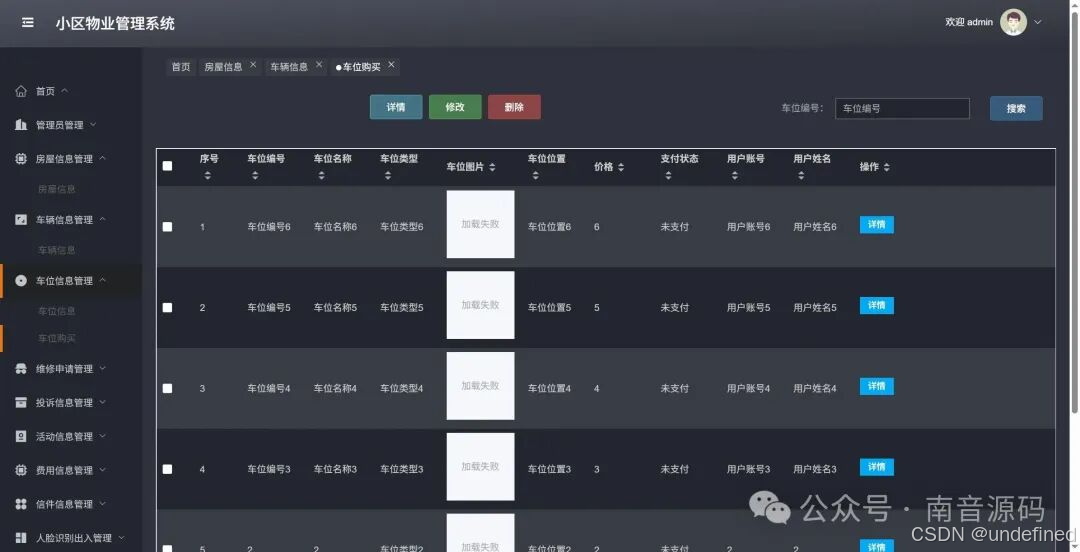Expand the 维修申请管理 sidebar menu
This screenshot has height=552, width=1080.
click(x=102, y=369)
